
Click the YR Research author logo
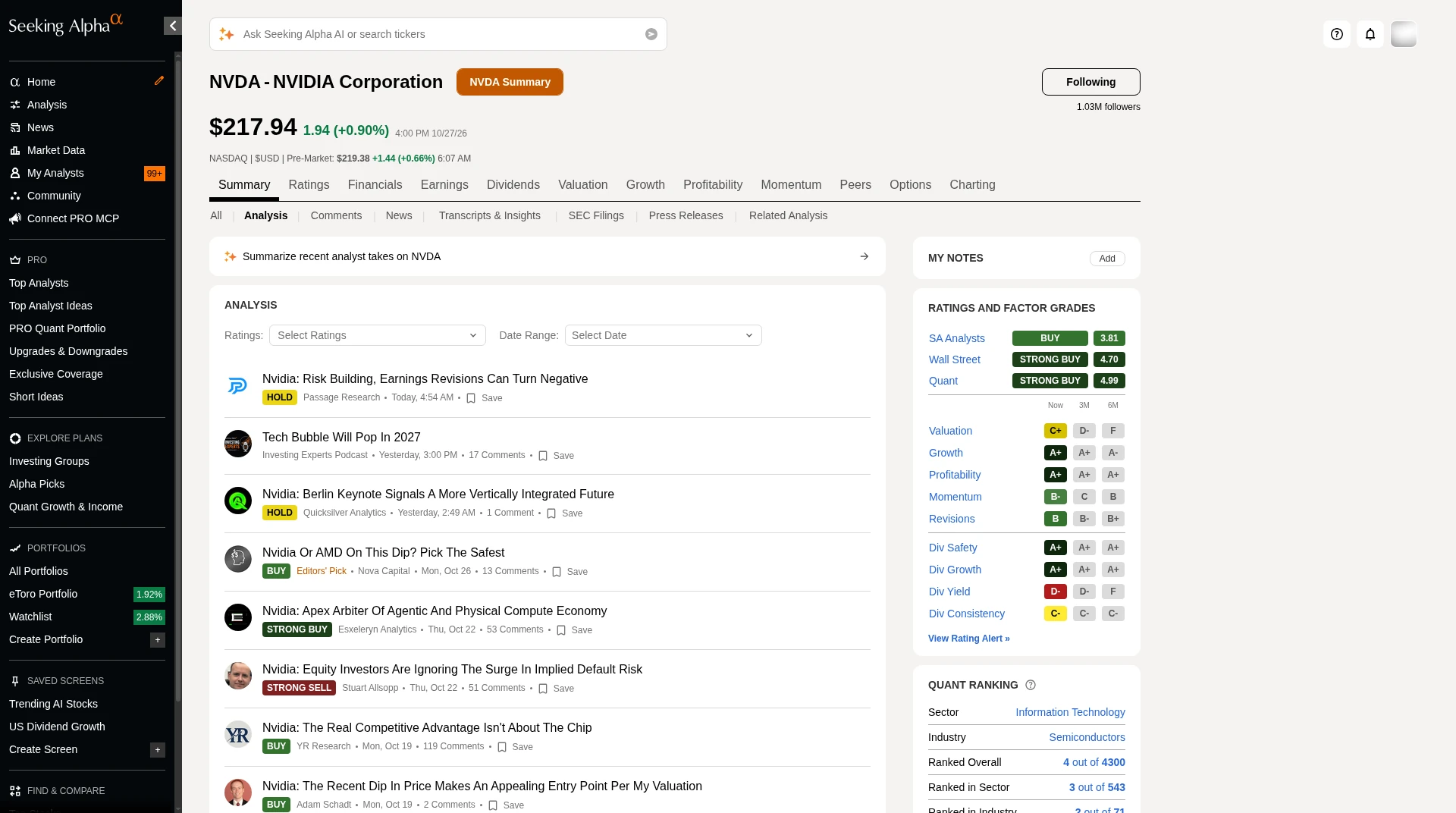pyautogui.click(x=238, y=734)
